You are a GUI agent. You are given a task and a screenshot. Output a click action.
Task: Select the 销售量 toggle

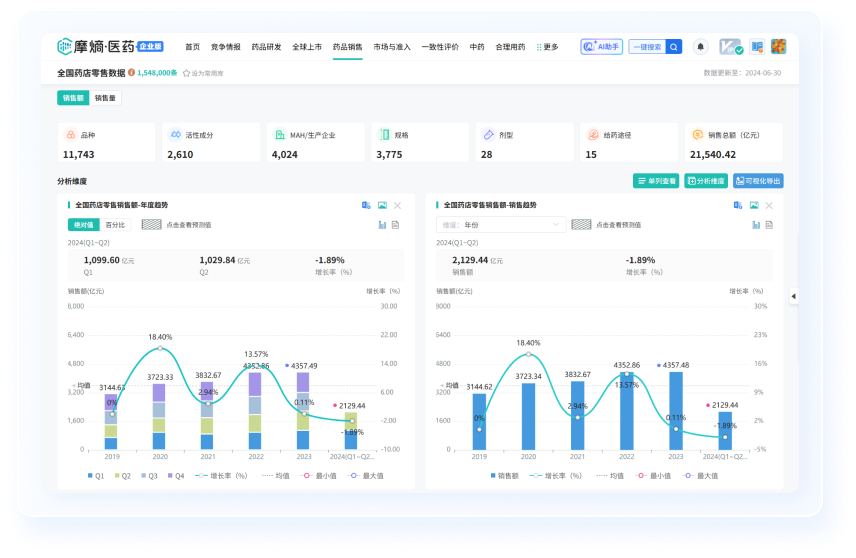(105, 98)
